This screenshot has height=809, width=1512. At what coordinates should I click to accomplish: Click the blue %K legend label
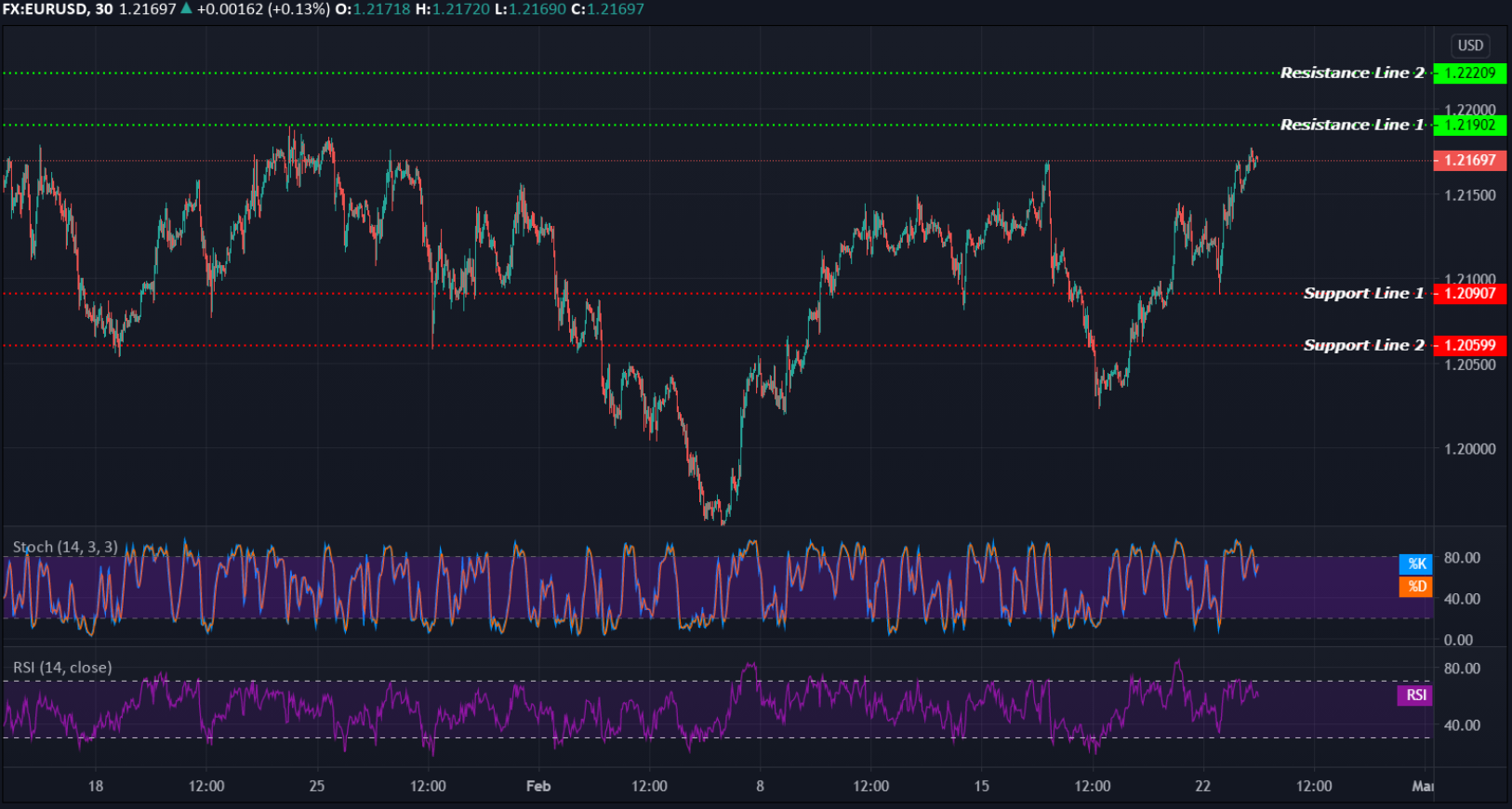pos(1416,564)
